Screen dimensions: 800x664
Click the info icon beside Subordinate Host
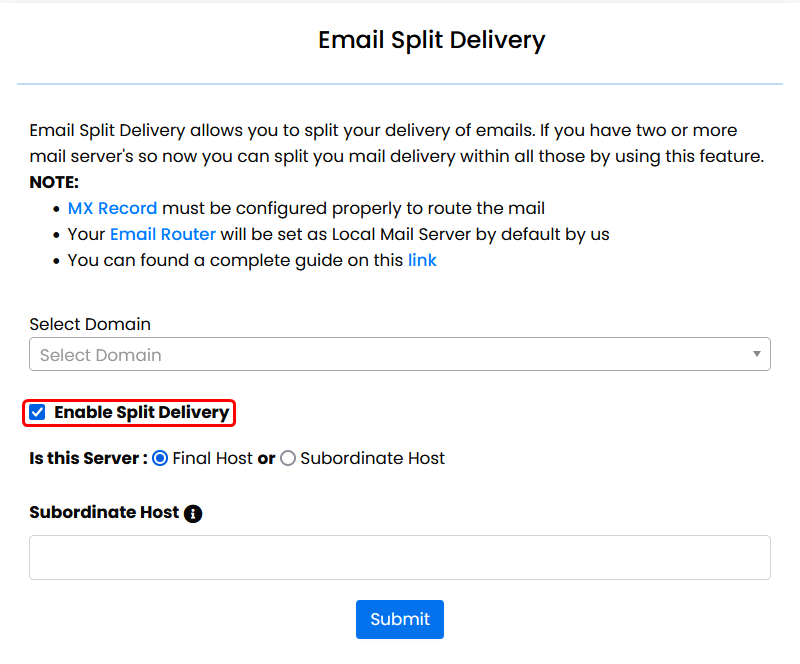tap(193, 514)
